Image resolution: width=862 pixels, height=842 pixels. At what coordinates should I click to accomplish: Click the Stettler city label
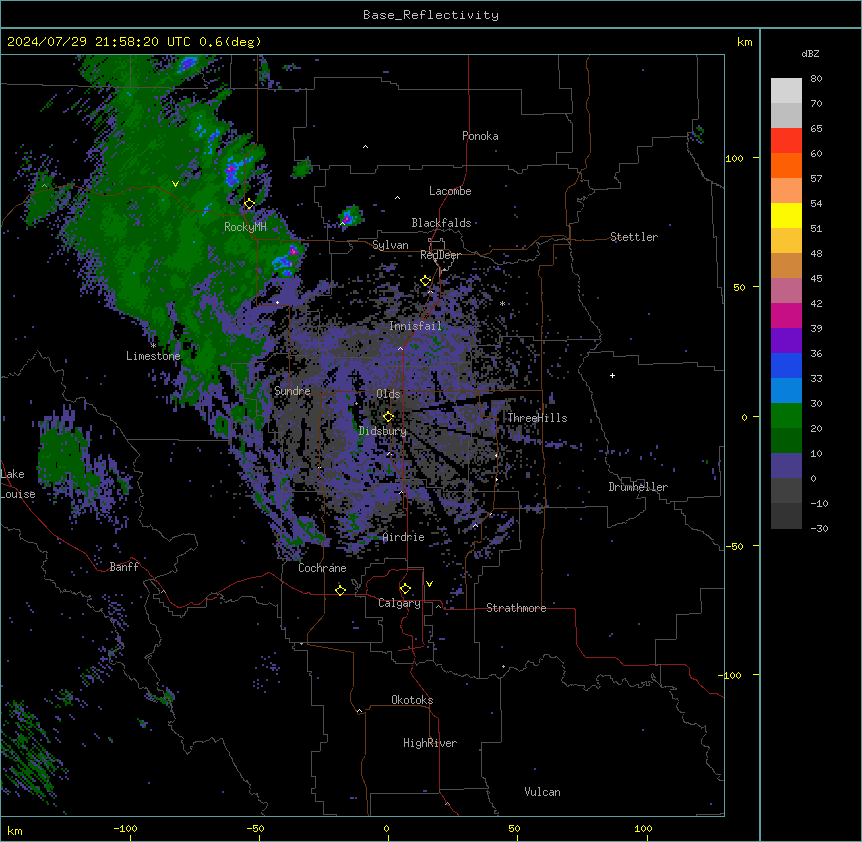click(x=634, y=237)
